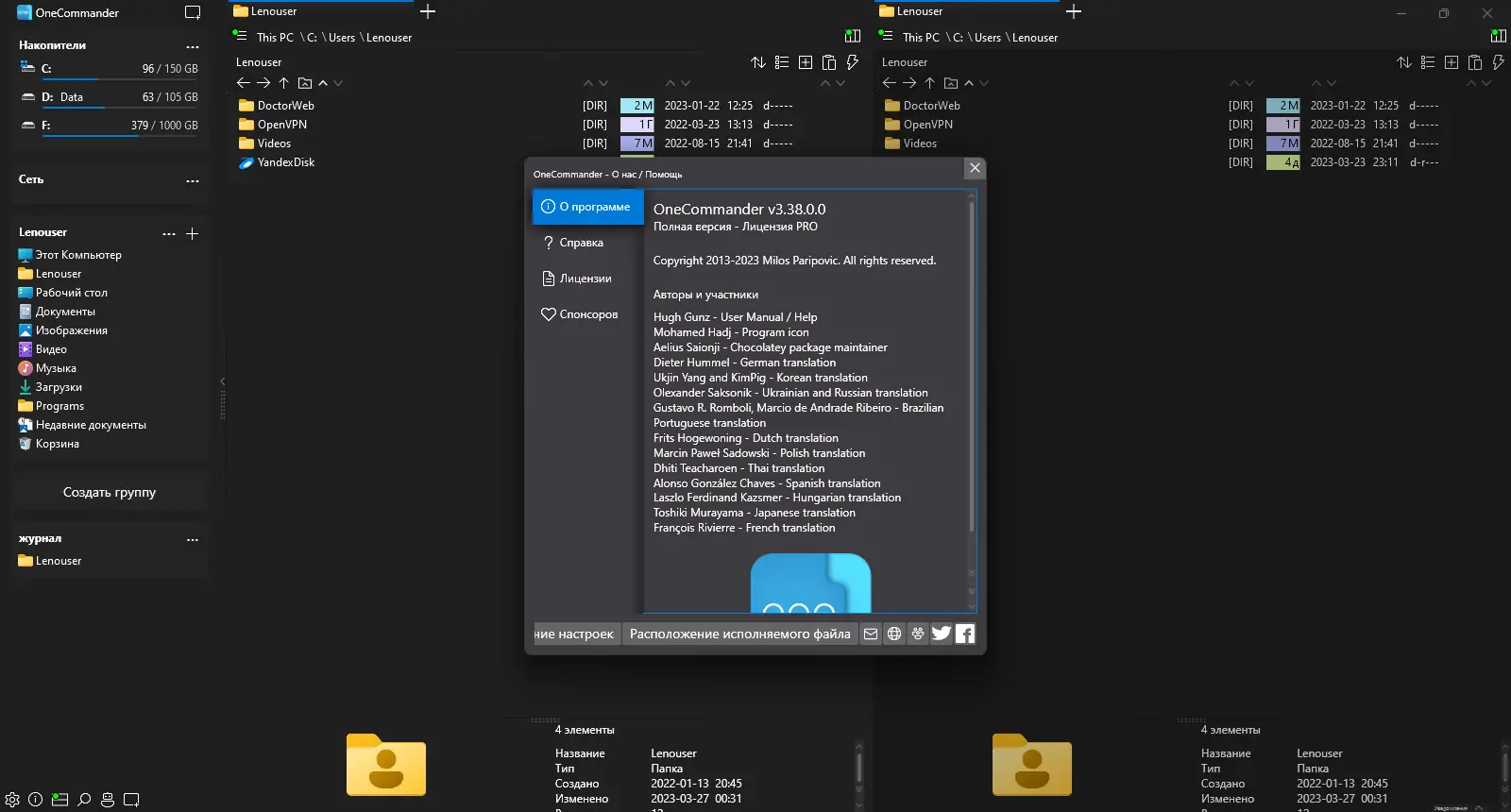Open the website globe icon in About dialog
Screen dimensions: 1511x812
[894, 634]
